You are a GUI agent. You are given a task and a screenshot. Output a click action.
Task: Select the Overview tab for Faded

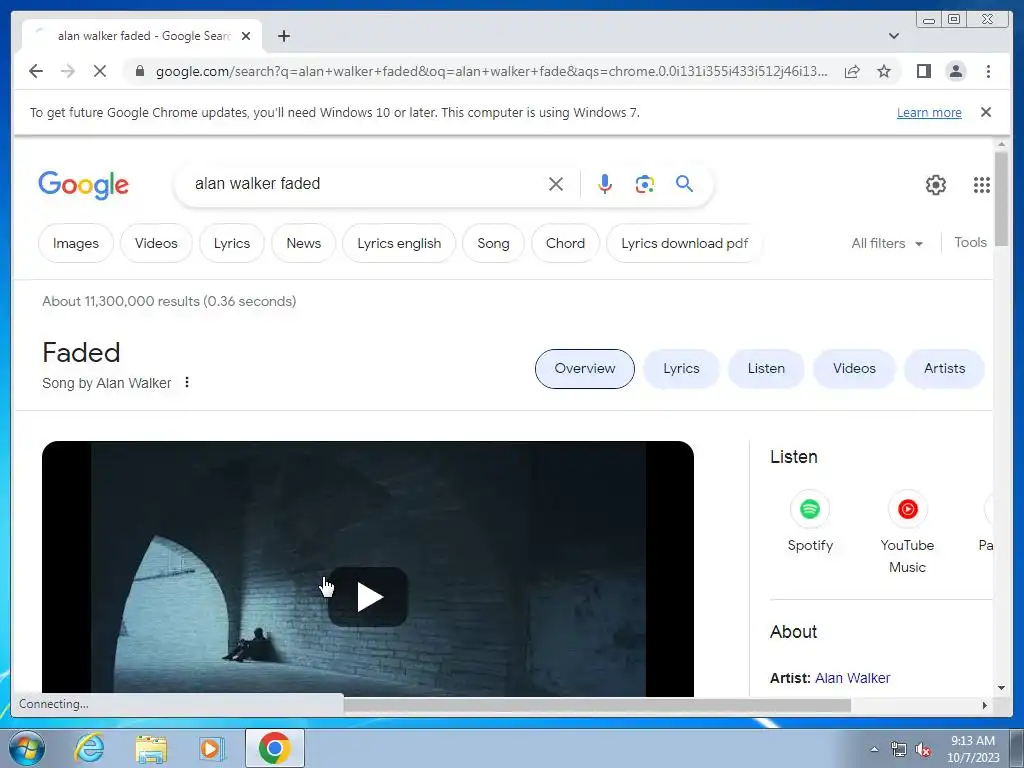[x=584, y=368]
